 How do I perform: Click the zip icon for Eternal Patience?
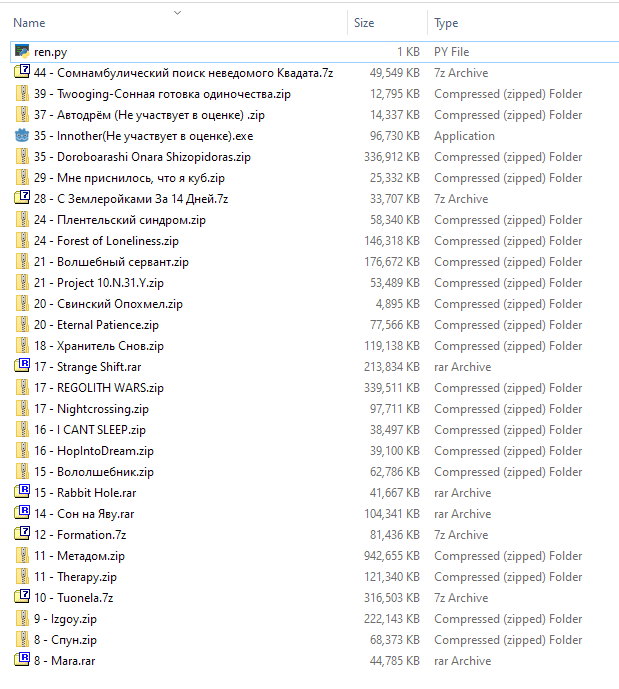click(22, 325)
